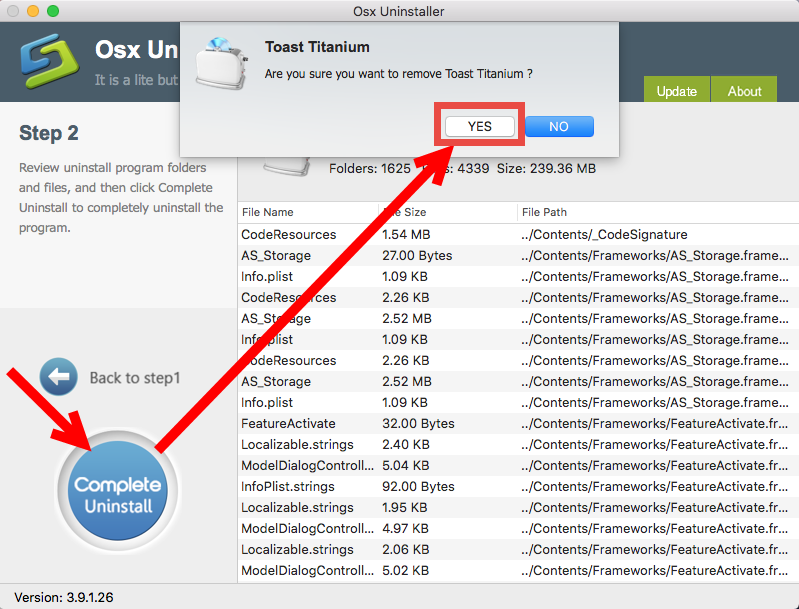The width and height of the screenshot is (799, 609).
Task: Click the Version: 3.9.1.26 status text
Action: (64, 597)
